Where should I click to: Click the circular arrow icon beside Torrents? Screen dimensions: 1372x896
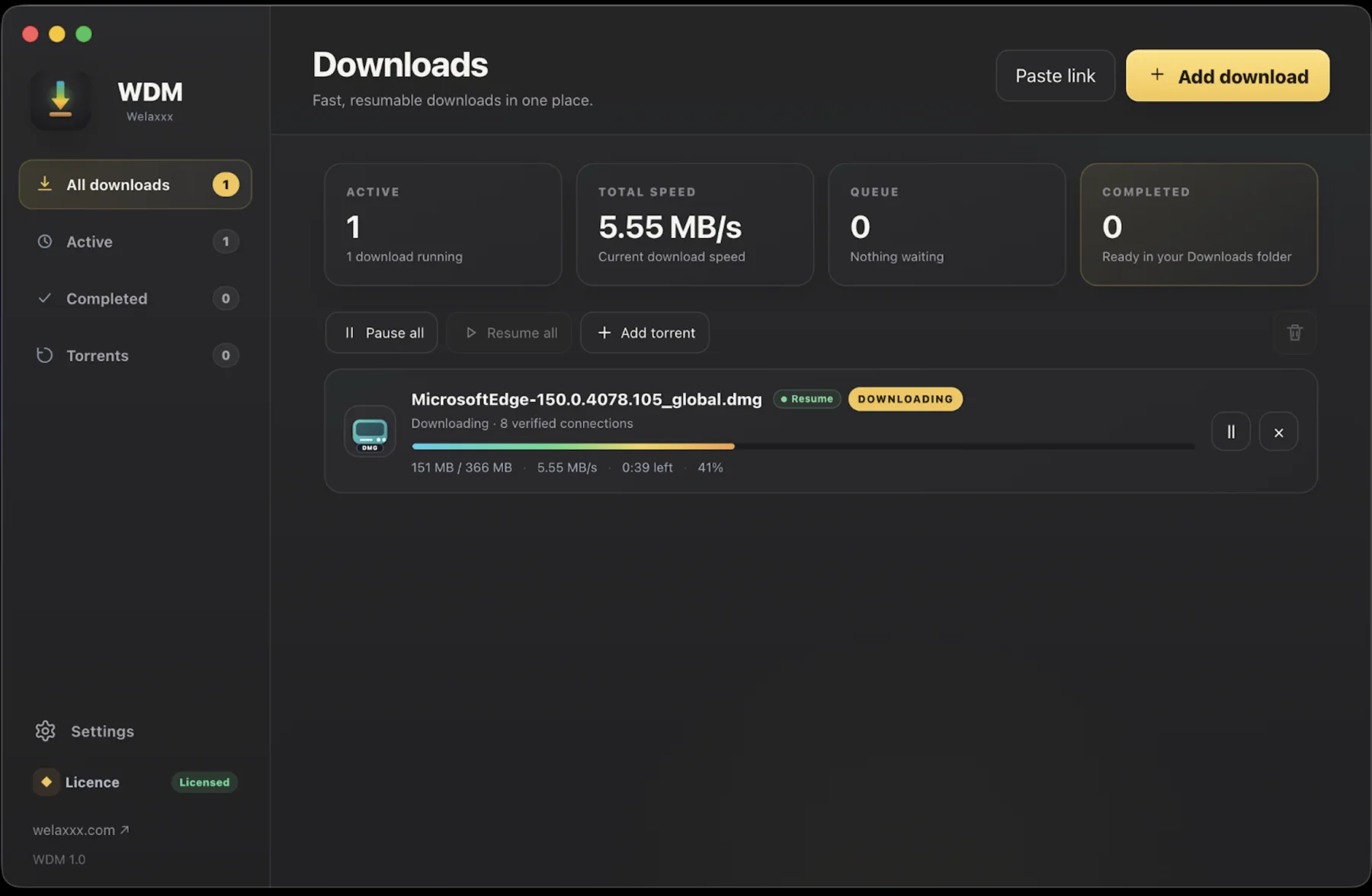(x=45, y=355)
